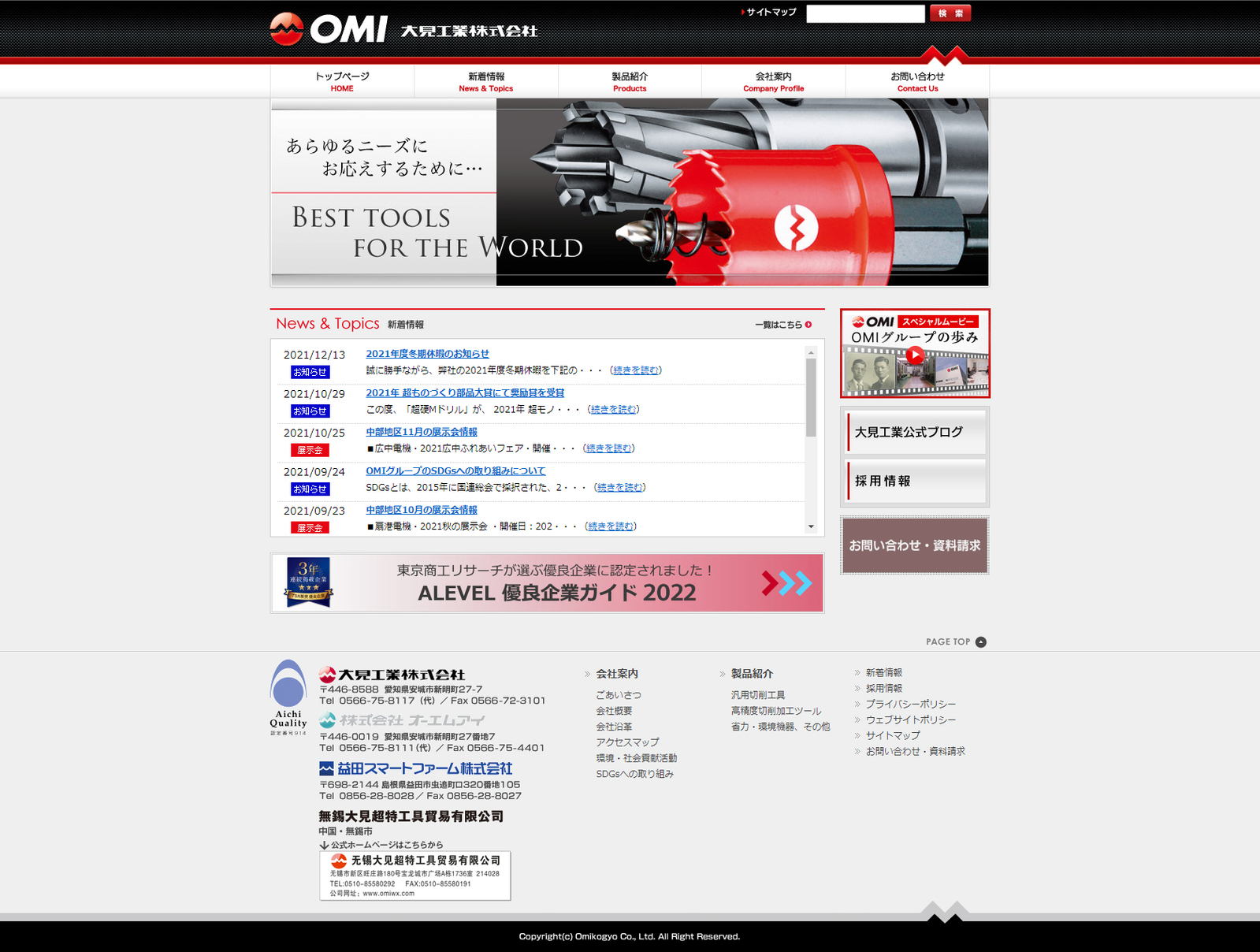Image resolution: width=1260 pixels, height=952 pixels.
Task: Open footer 新着情報 link
Action: click(884, 673)
